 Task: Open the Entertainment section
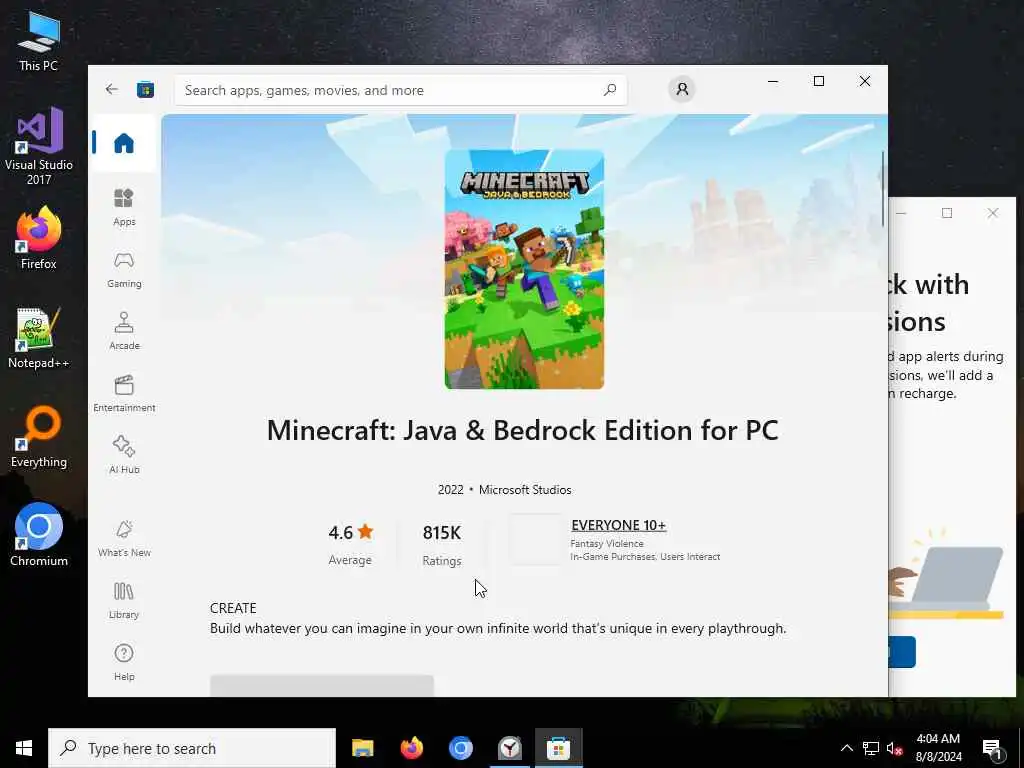[x=123, y=393]
